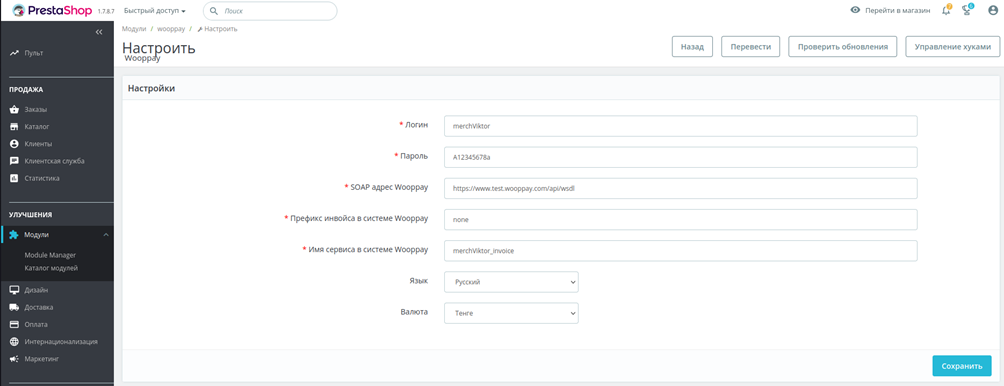Open Интернационализация in the sidebar
The width and height of the screenshot is (1004, 386).
(54, 341)
